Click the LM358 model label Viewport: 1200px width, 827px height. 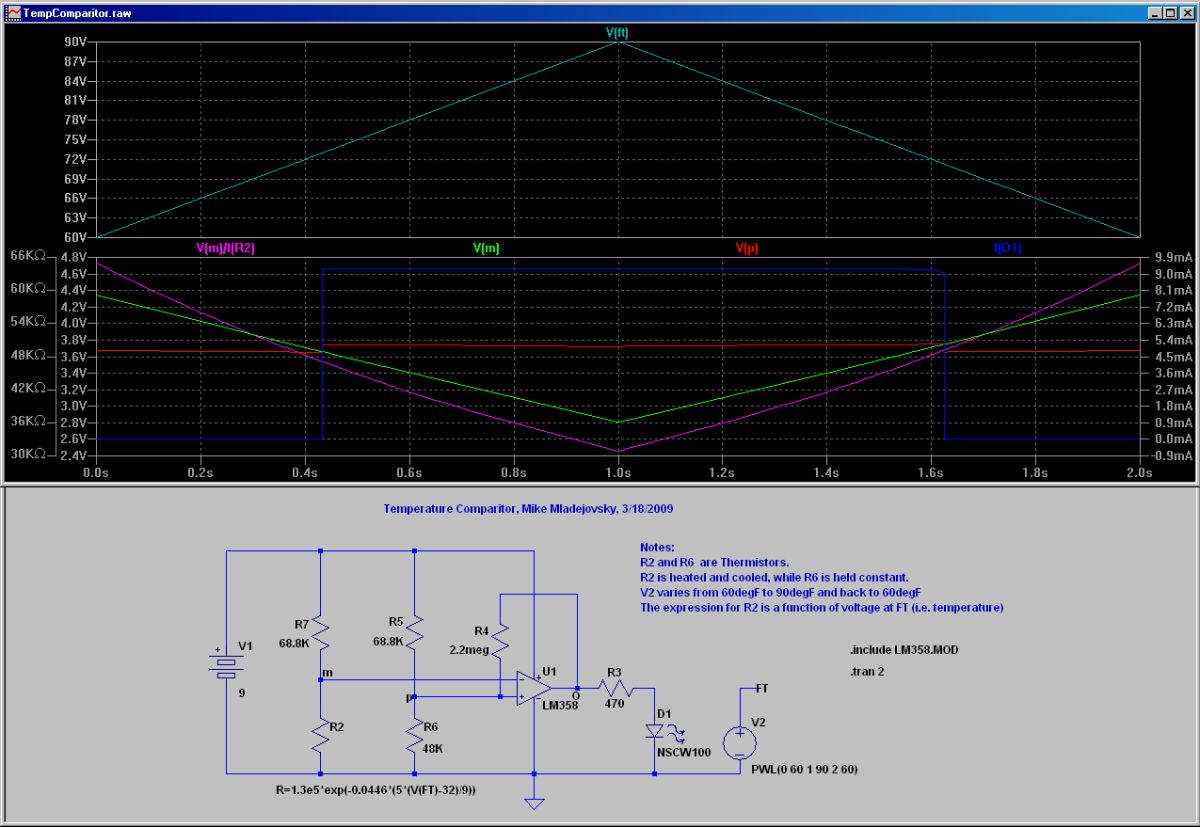pyautogui.click(x=558, y=704)
